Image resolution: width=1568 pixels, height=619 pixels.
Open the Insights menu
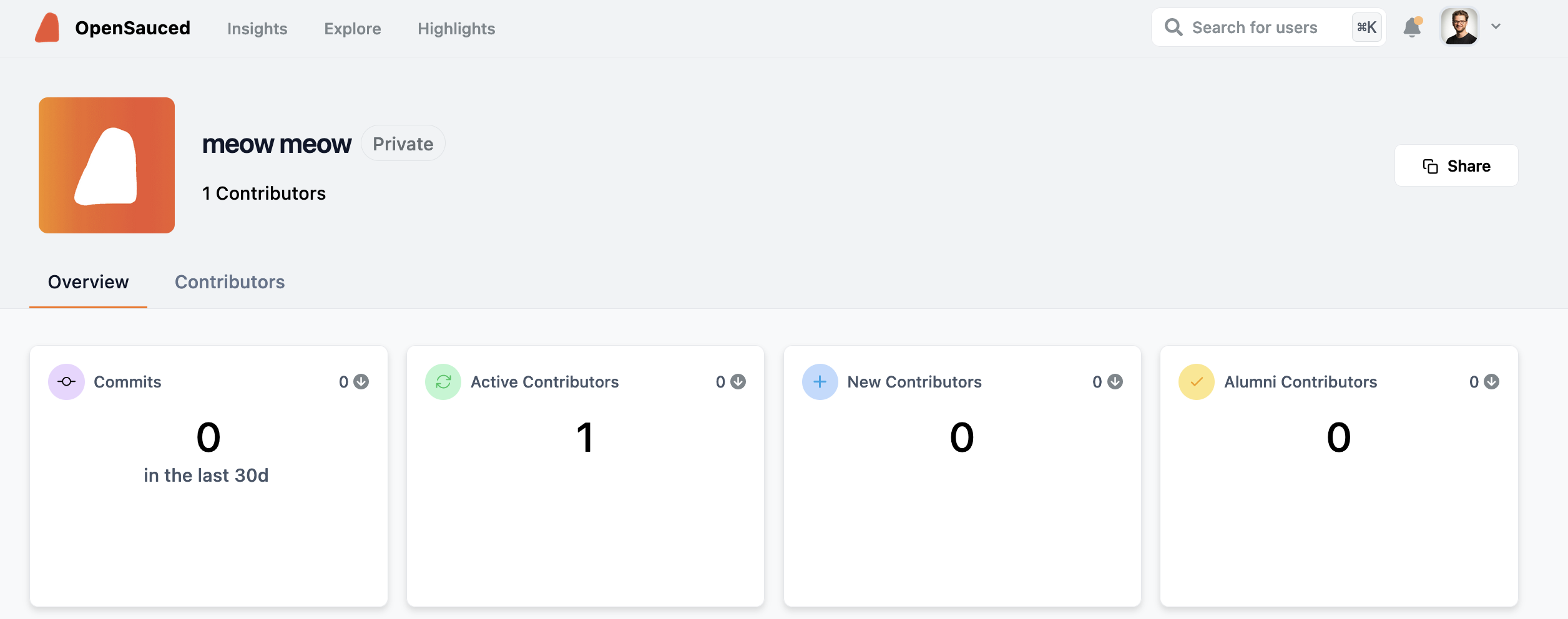257,29
